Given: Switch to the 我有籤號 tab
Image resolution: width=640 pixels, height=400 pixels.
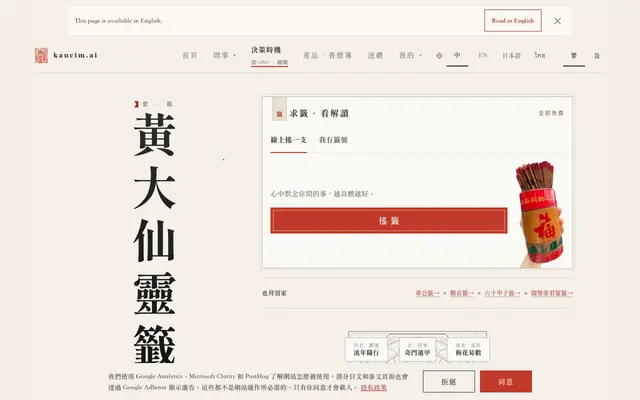Looking at the screenshot, I should [333, 140].
